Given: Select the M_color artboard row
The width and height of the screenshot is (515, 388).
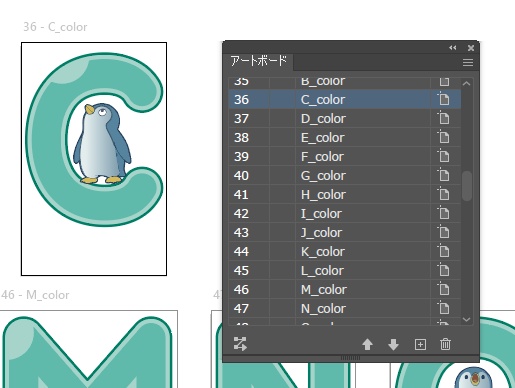Looking at the screenshot, I should 345,289.
